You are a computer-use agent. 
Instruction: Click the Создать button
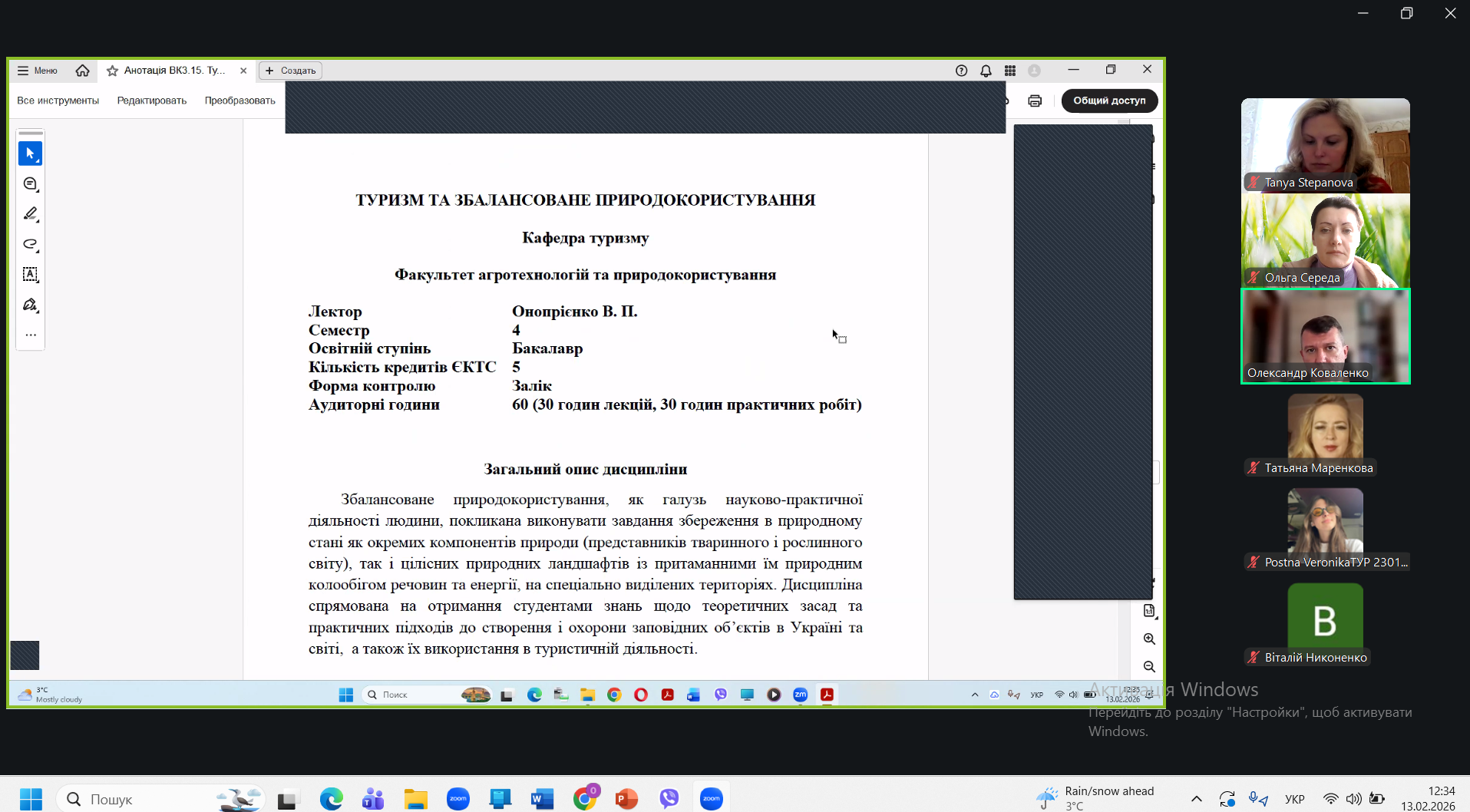[290, 71]
